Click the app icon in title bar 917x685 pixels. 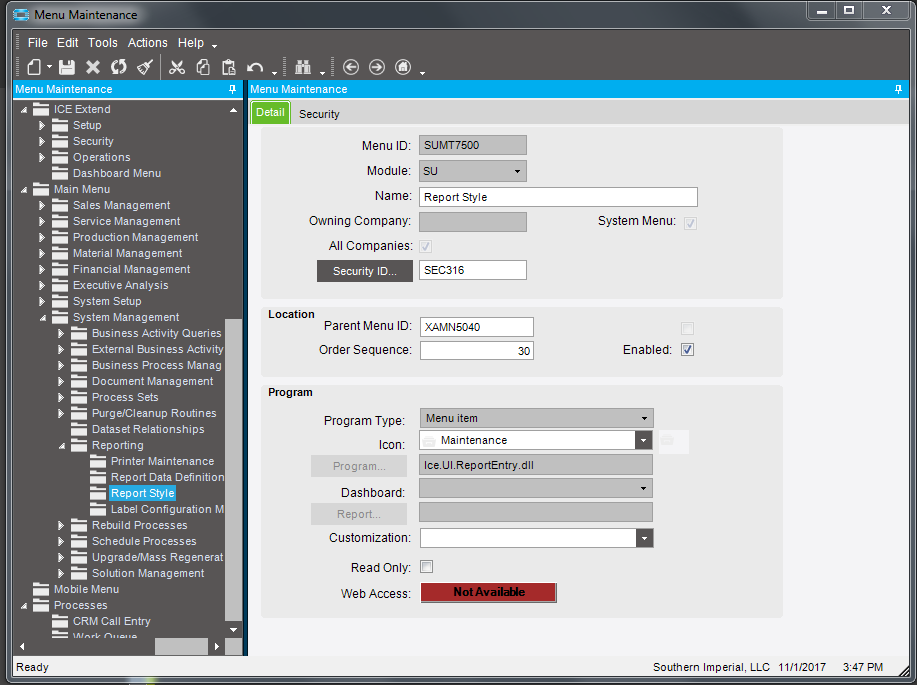pos(21,15)
